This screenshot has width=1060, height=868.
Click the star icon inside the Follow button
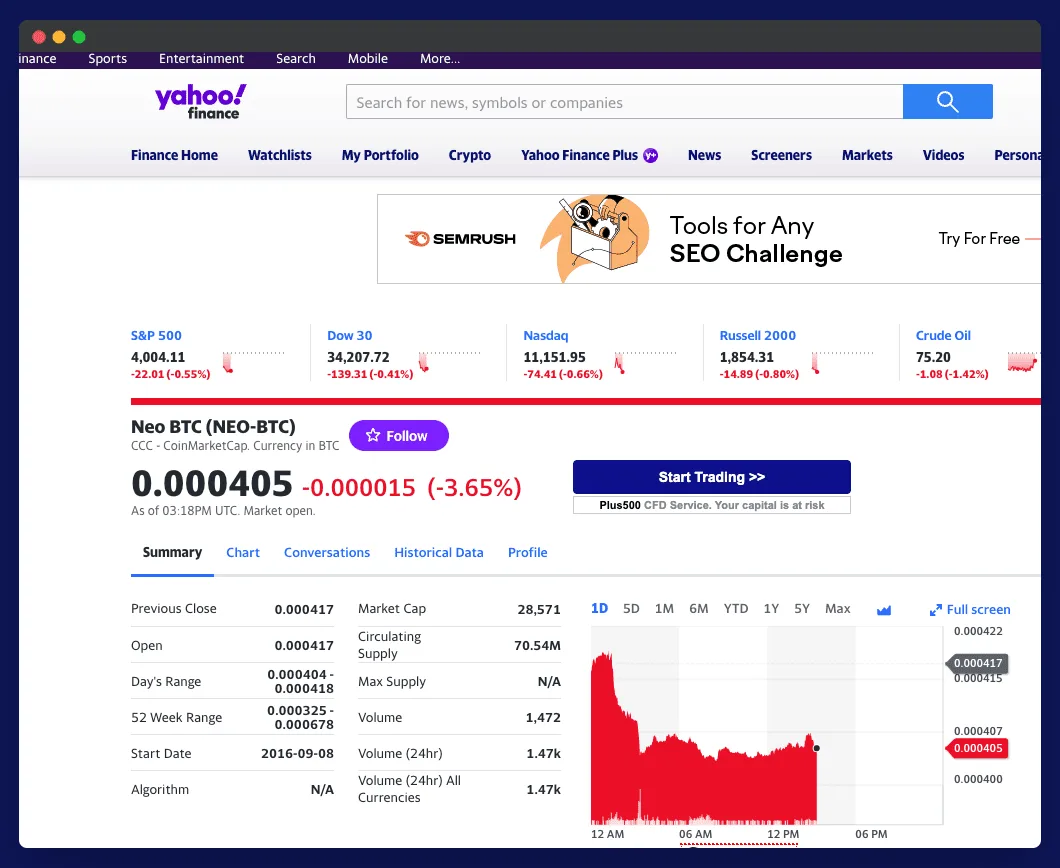pos(373,435)
